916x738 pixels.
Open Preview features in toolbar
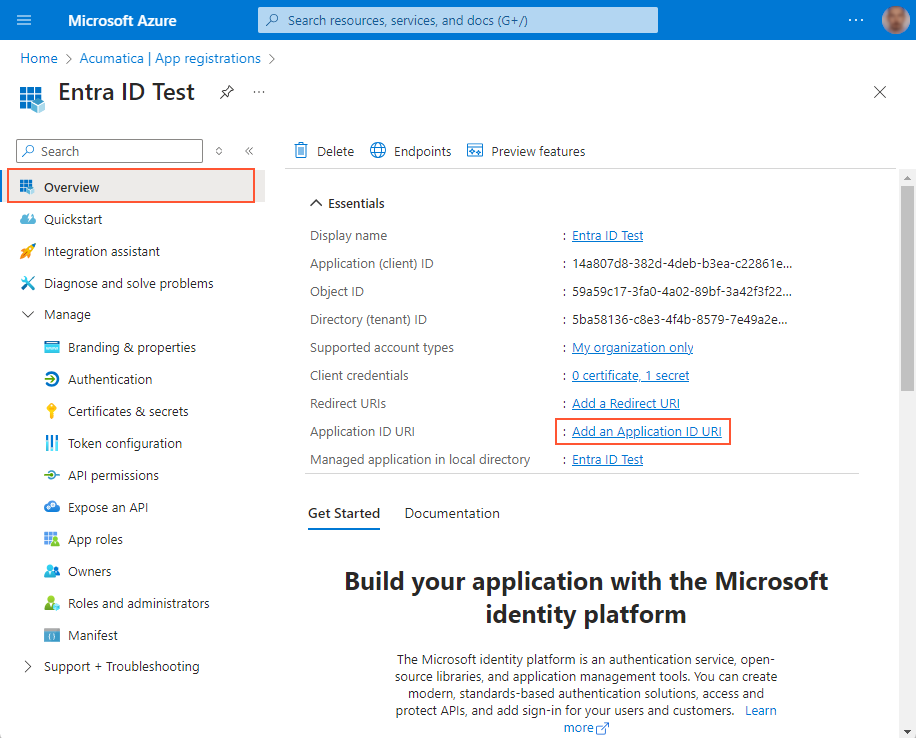(526, 151)
